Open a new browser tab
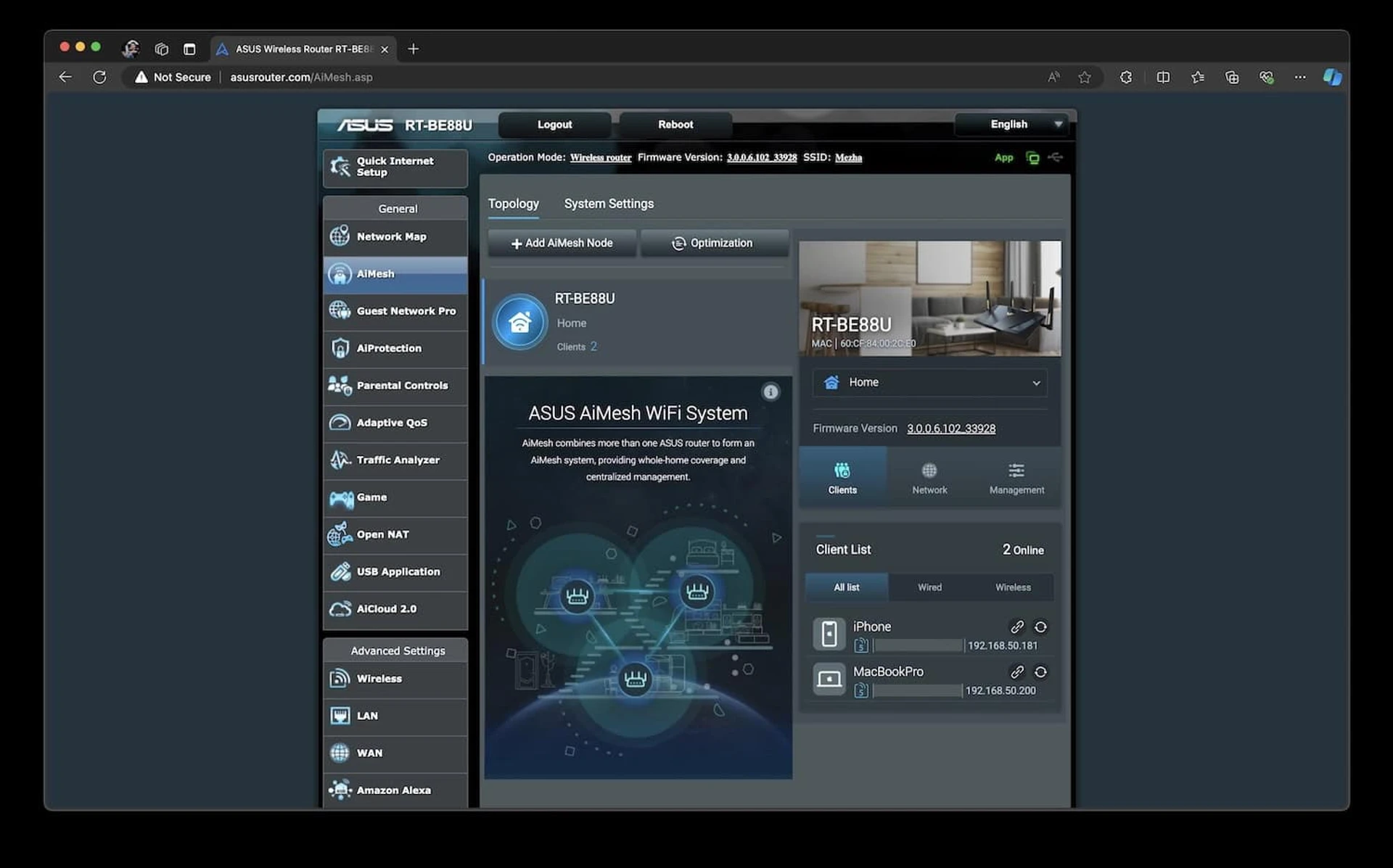 [x=413, y=49]
